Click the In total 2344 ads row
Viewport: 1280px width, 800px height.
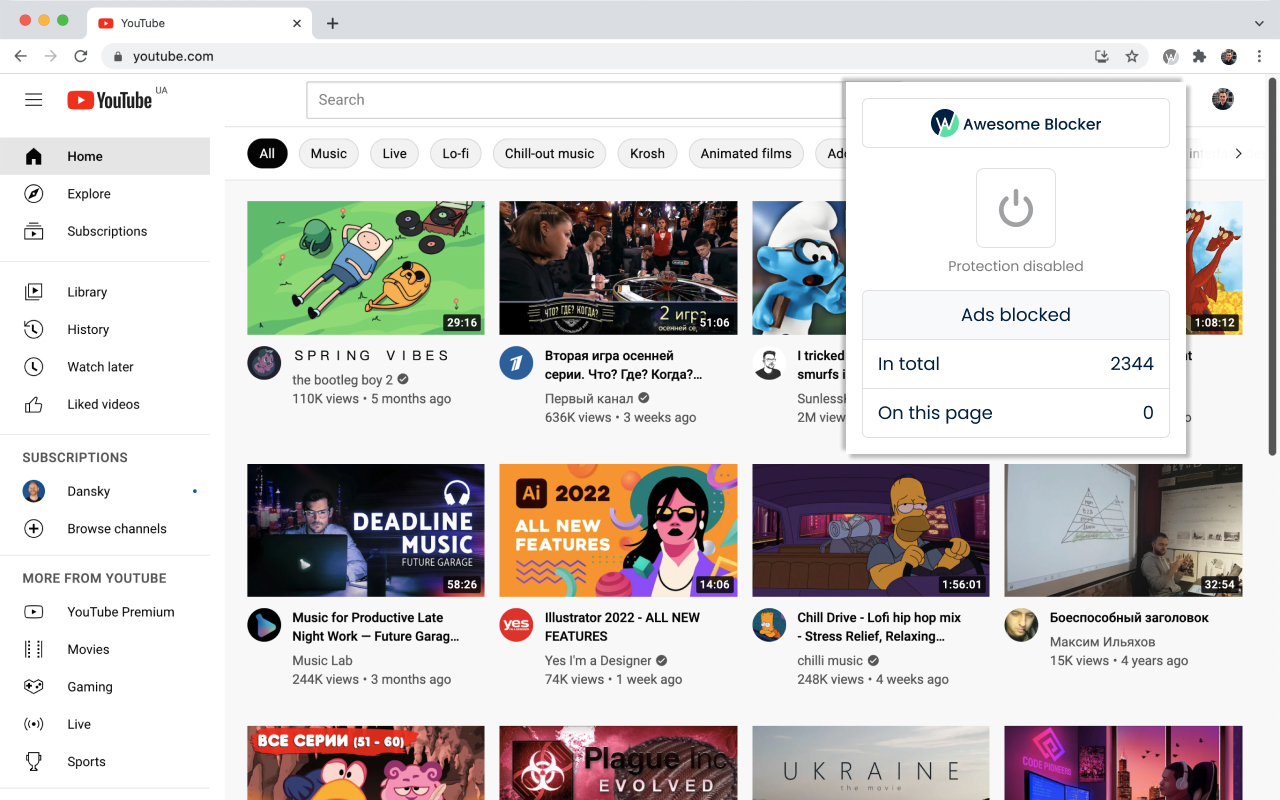click(1015, 364)
